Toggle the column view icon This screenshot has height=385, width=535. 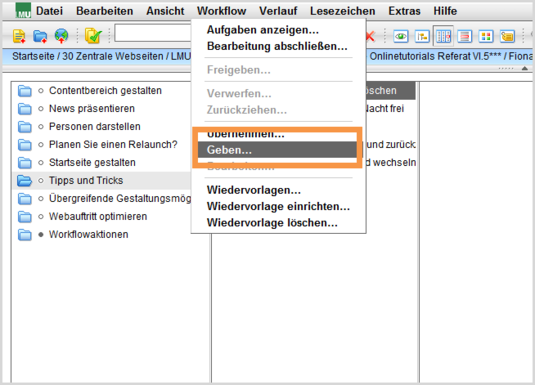click(x=443, y=36)
